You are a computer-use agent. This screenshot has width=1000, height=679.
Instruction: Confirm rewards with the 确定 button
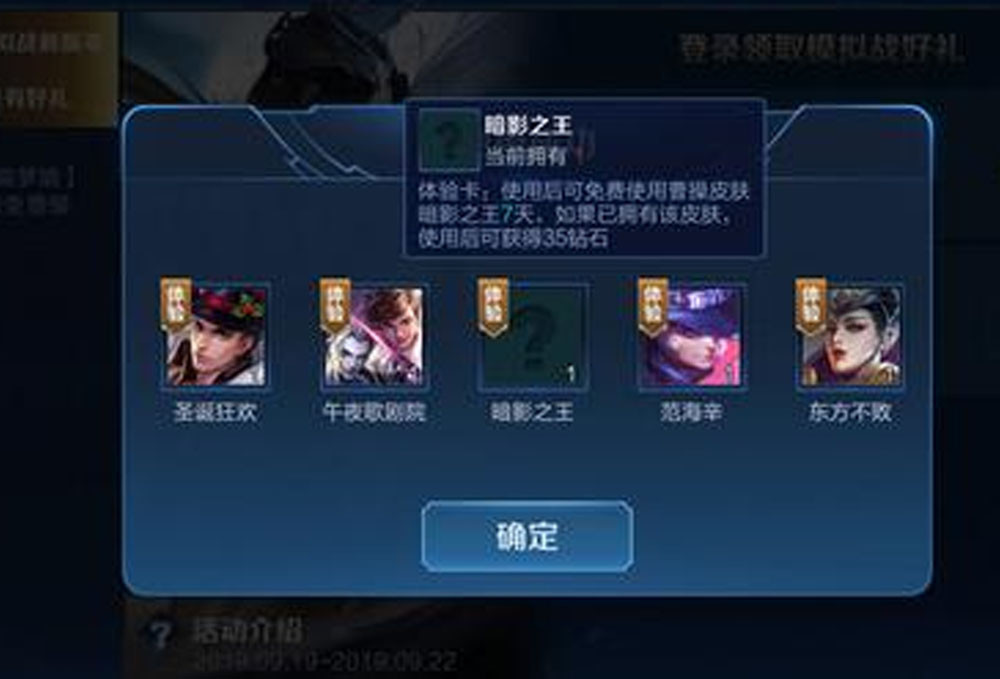tap(527, 537)
